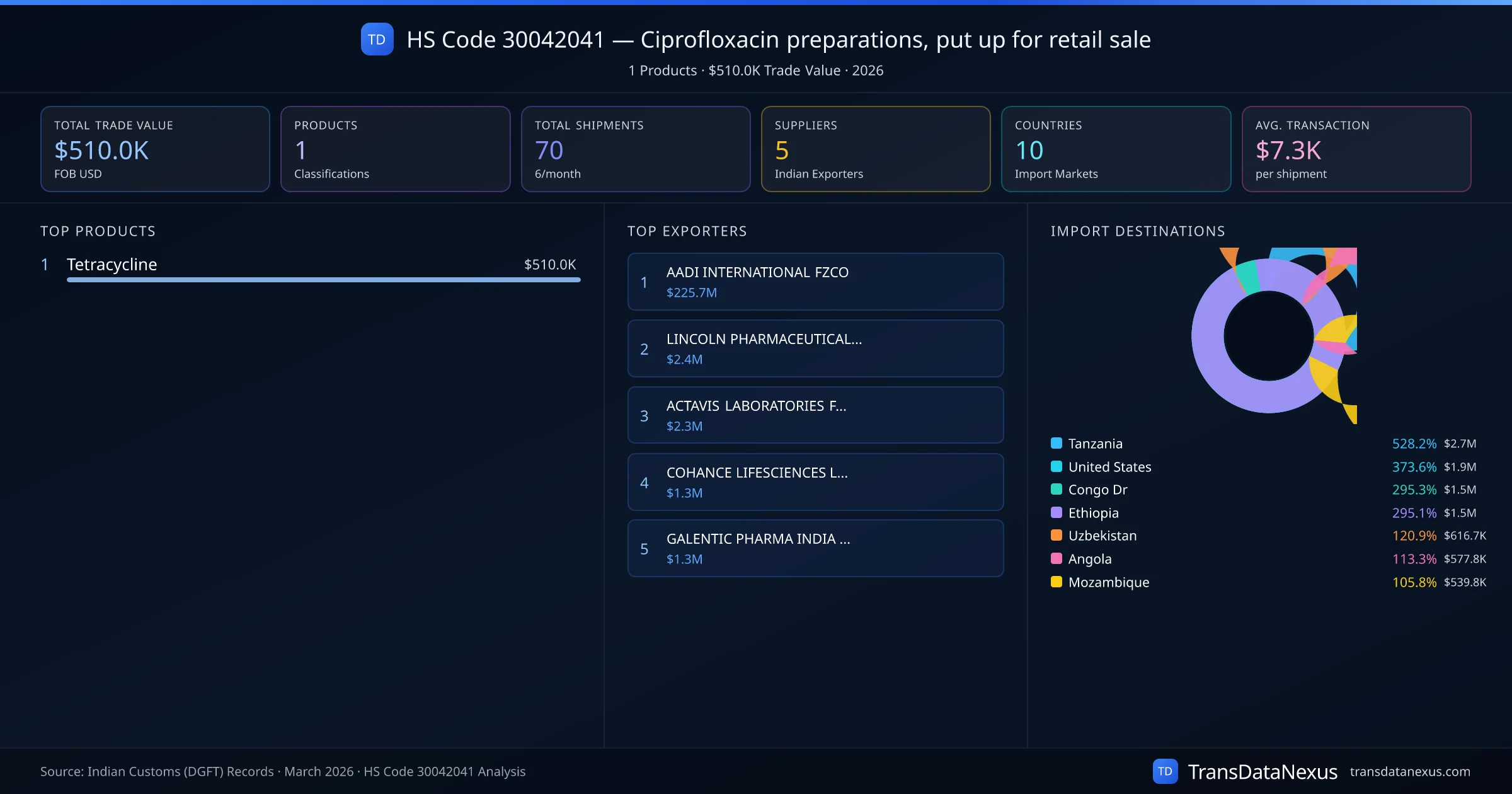Click the Mozambique yellow legend swatch
This screenshot has width=1512, height=794.
pos(1057,582)
